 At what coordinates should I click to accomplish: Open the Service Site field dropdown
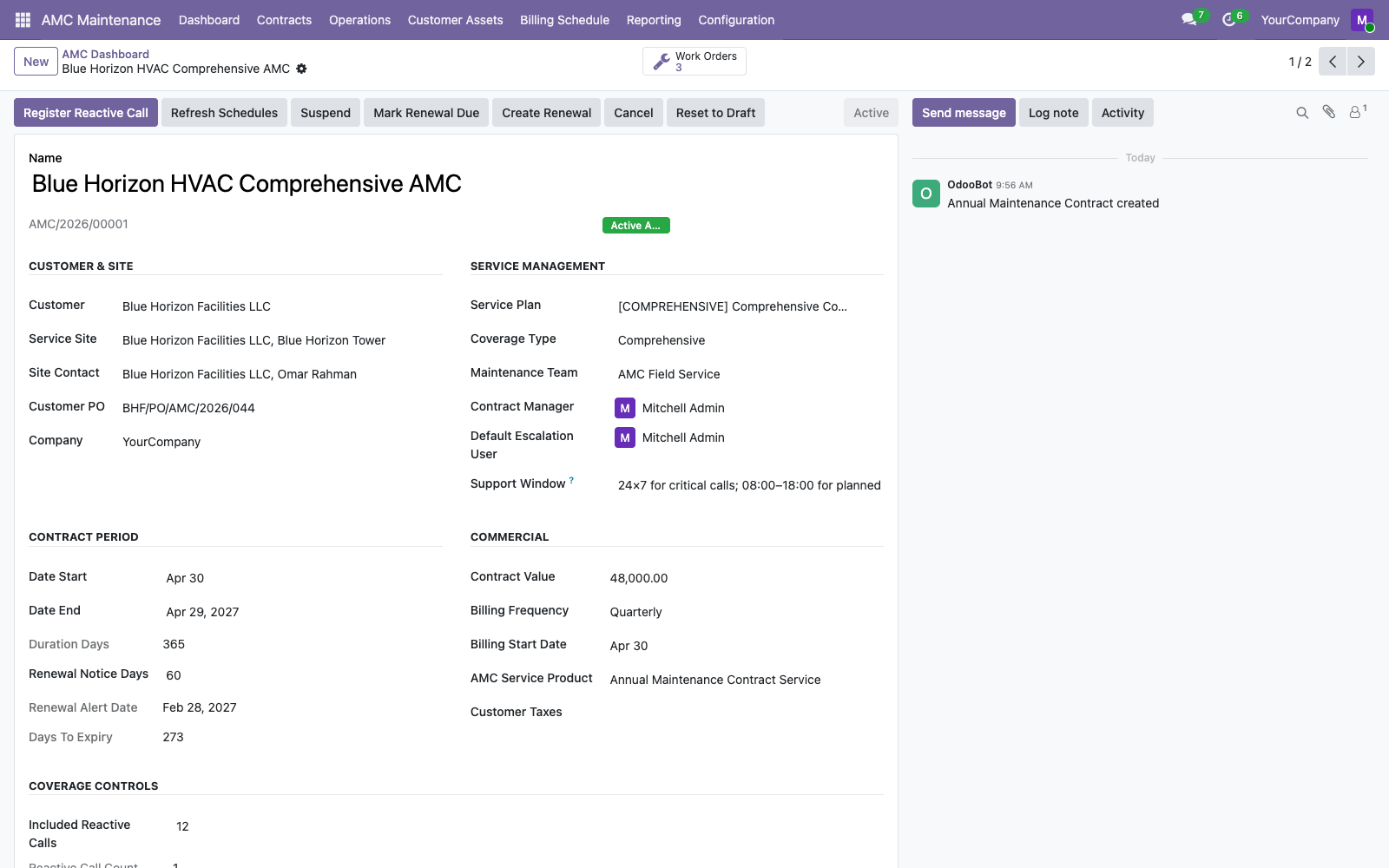point(282,340)
